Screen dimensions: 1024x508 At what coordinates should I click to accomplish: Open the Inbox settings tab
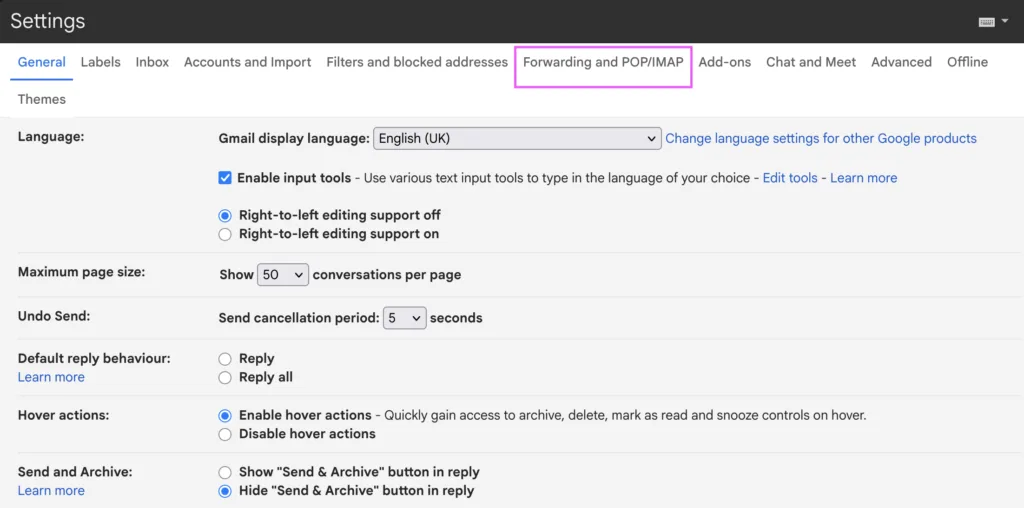tap(152, 62)
